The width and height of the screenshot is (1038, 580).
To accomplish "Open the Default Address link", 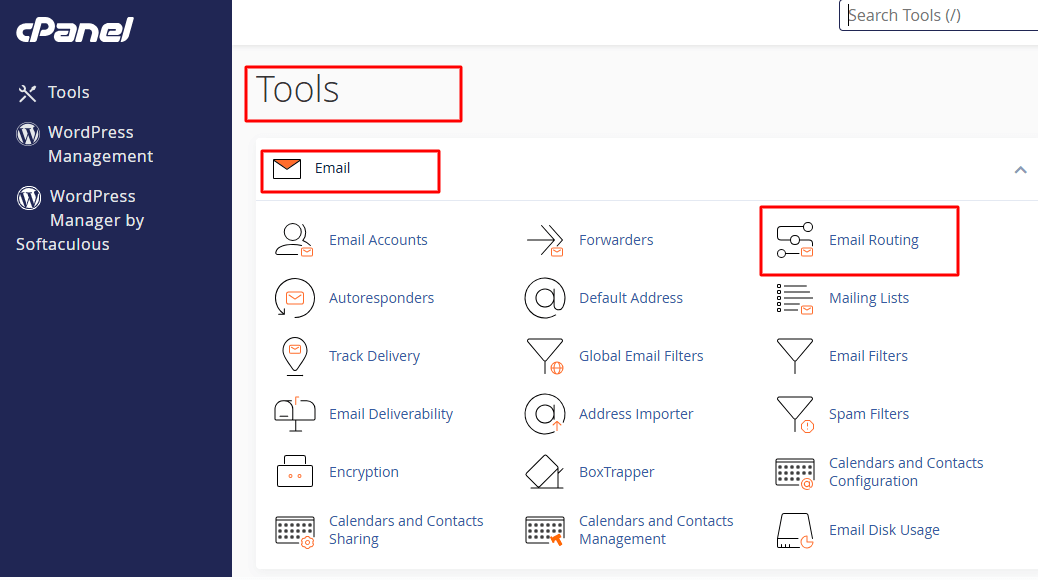I will (x=631, y=299).
